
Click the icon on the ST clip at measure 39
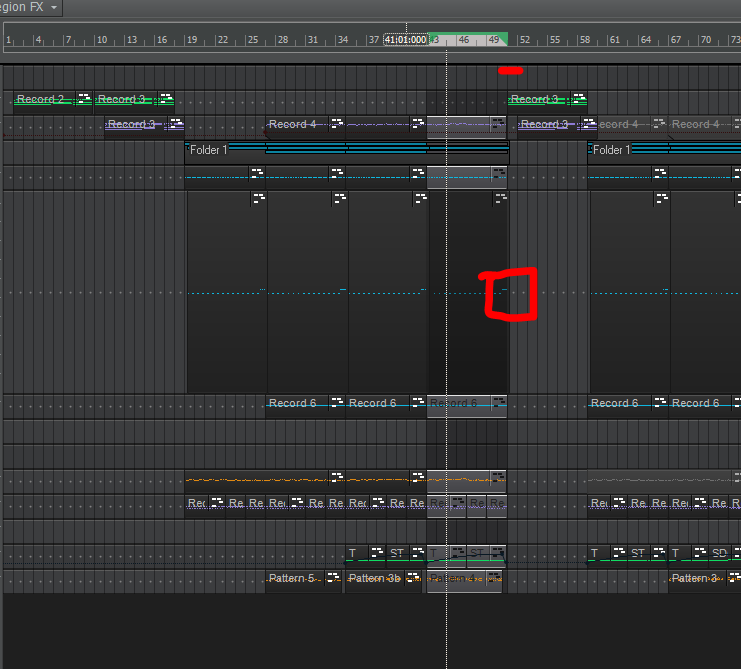coord(418,552)
